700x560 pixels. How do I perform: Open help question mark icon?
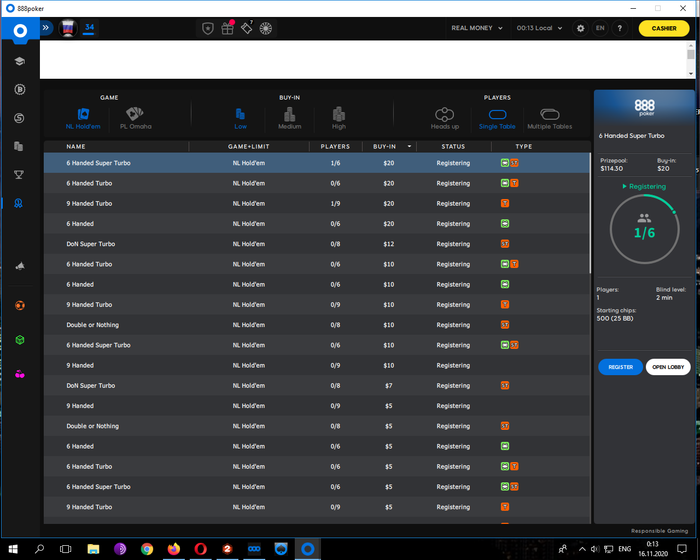(620, 28)
